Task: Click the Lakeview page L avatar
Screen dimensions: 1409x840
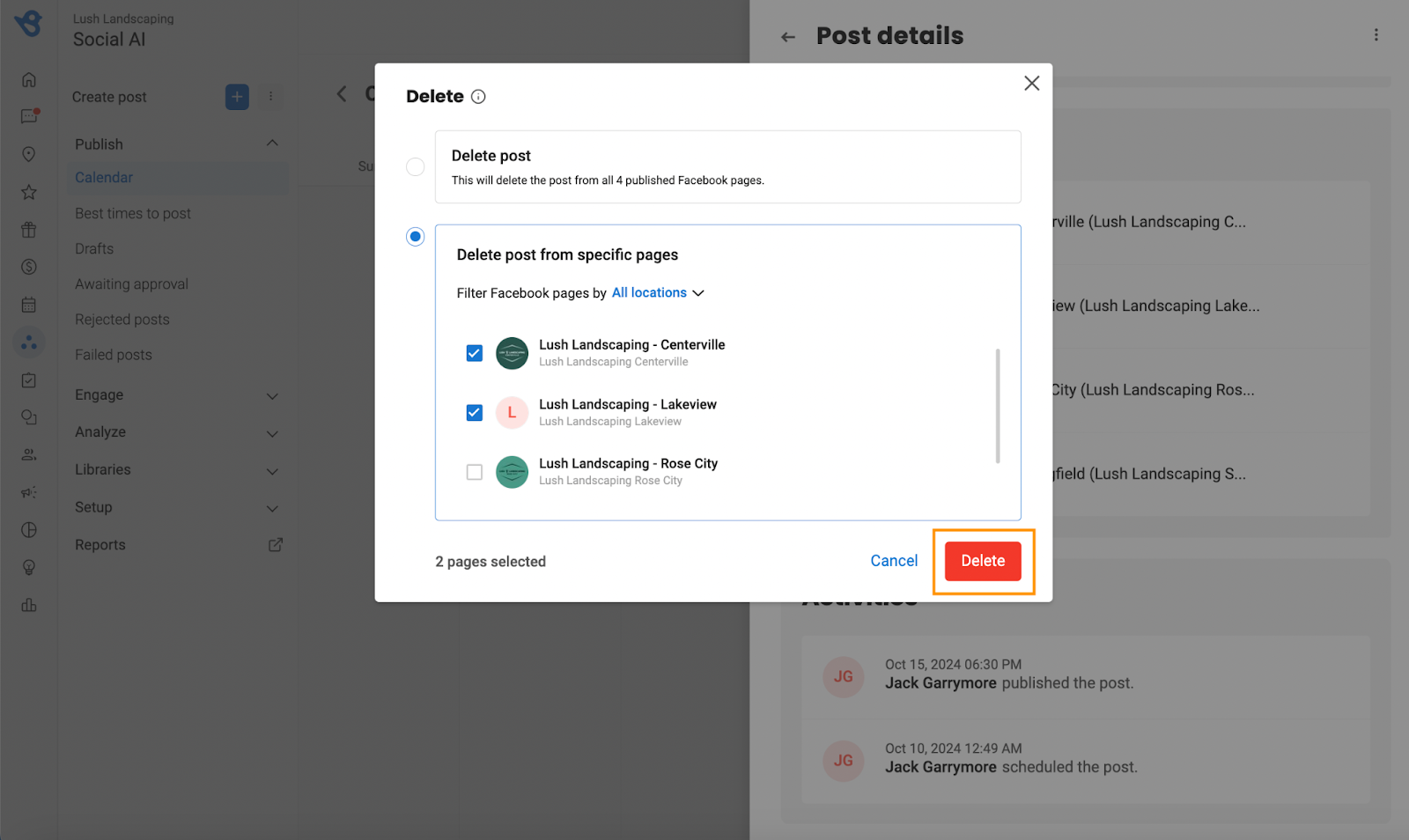Action: (512, 413)
